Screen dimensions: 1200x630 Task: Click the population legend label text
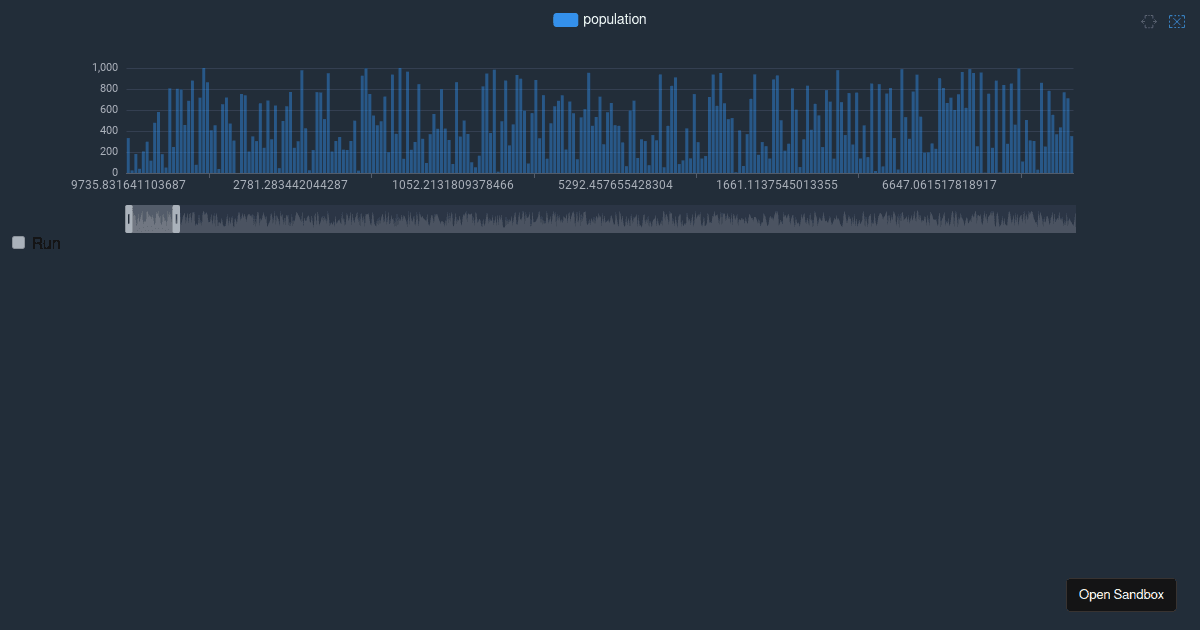tap(613, 19)
